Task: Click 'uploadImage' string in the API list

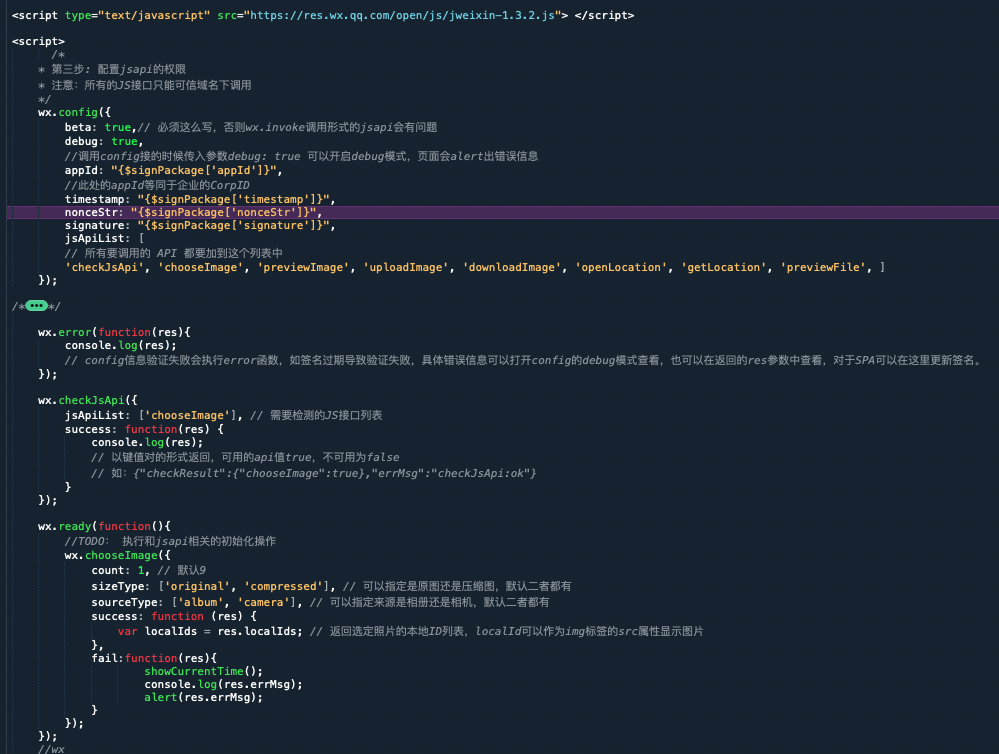Action: [406, 268]
